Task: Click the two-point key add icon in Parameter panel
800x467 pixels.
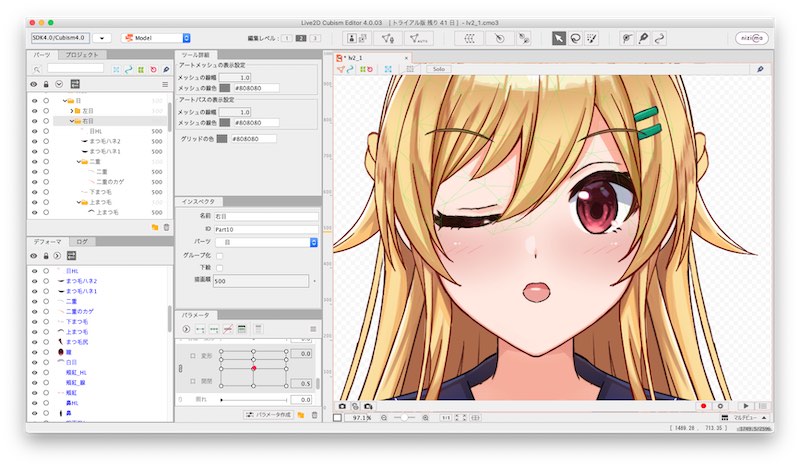Action: tap(200, 329)
